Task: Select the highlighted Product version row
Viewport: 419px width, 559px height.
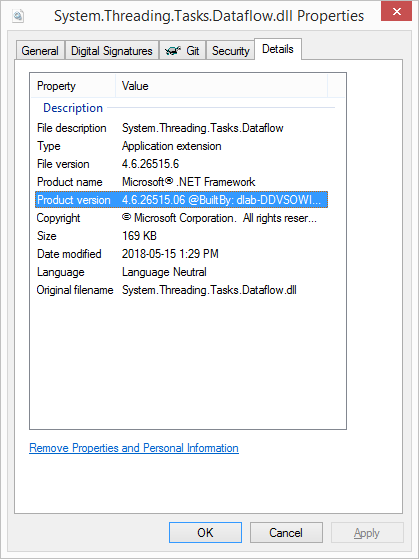Action: (181, 200)
